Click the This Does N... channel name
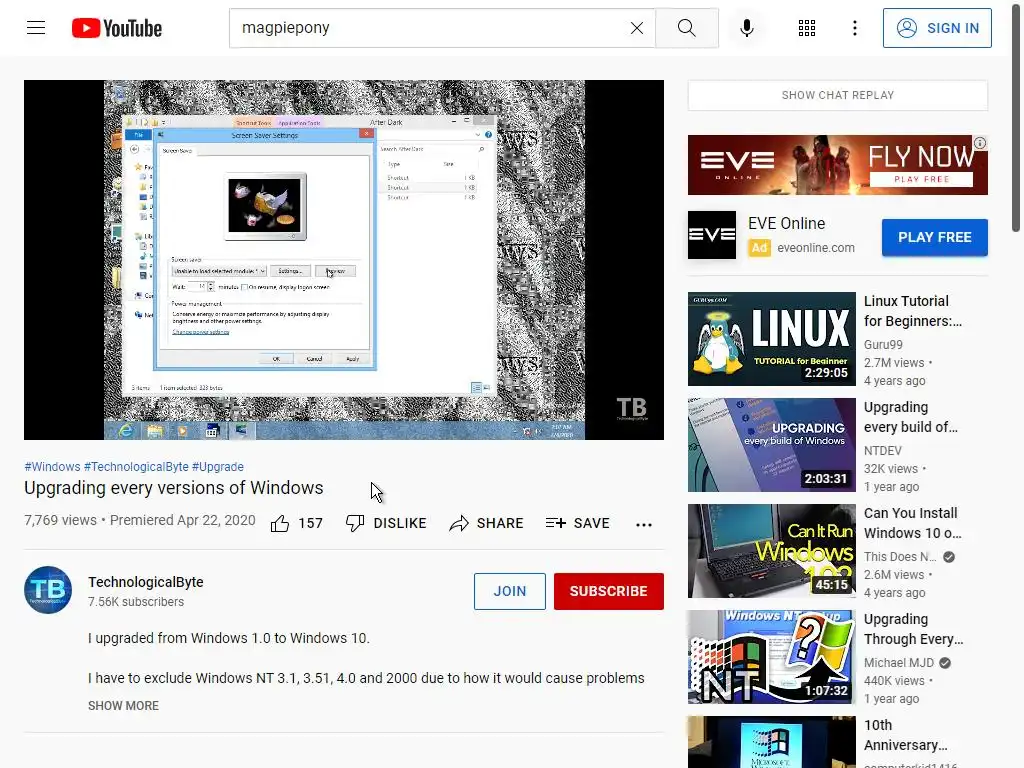Image resolution: width=1024 pixels, height=768 pixels. point(900,556)
